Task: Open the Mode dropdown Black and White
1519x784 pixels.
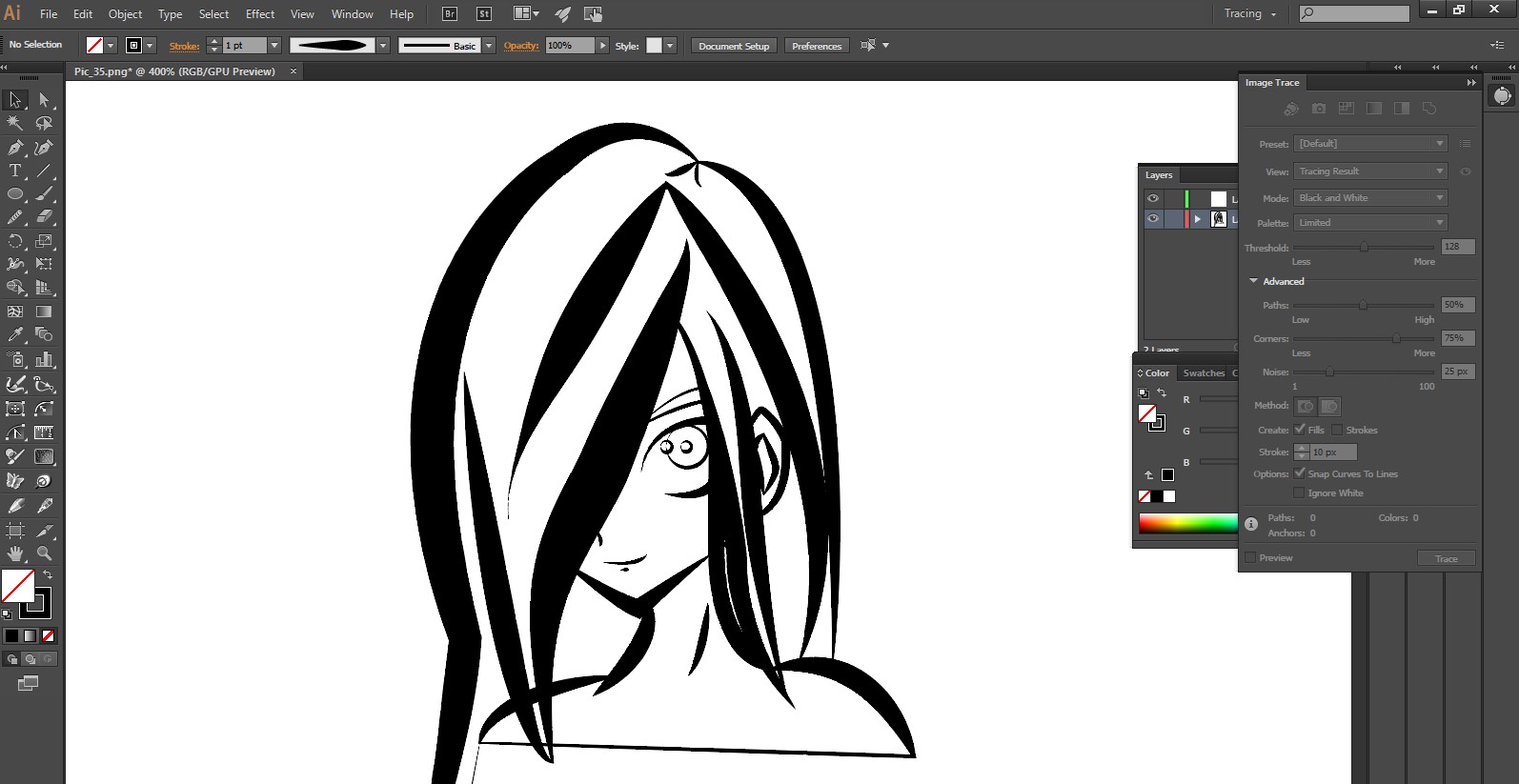Action: (x=1371, y=198)
